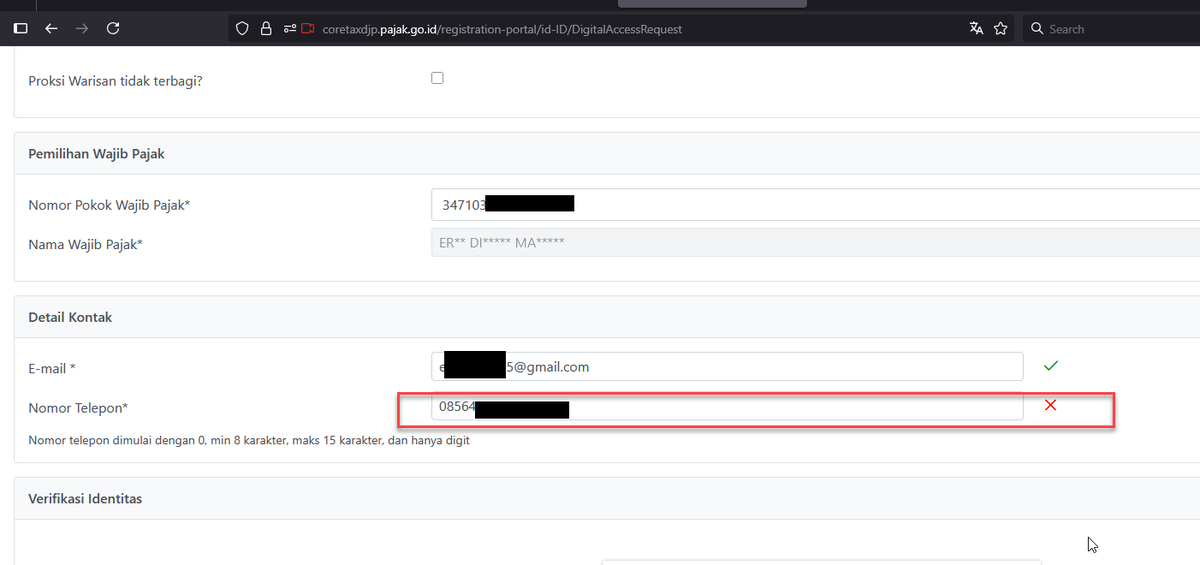
Task: Click the Nama Wajib Pajak* label
Action: point(85,244)
